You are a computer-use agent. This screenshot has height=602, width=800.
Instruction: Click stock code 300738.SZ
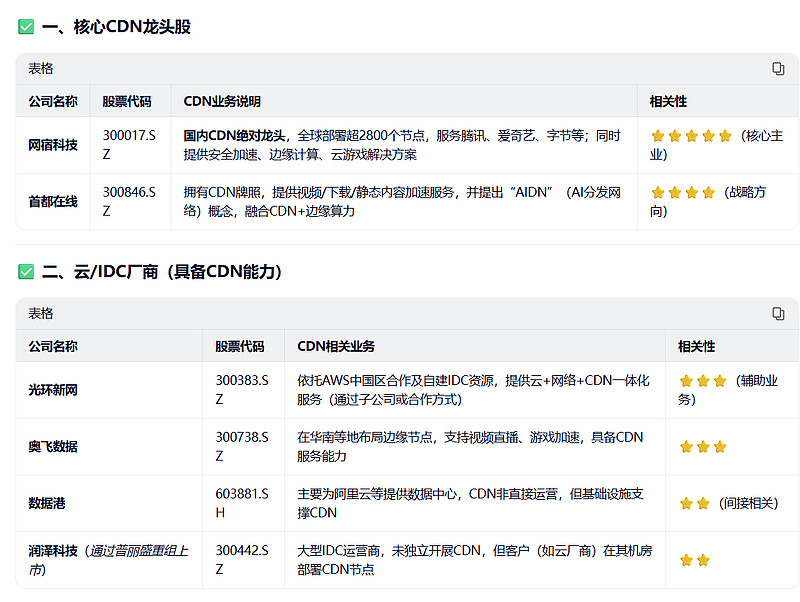242,446
